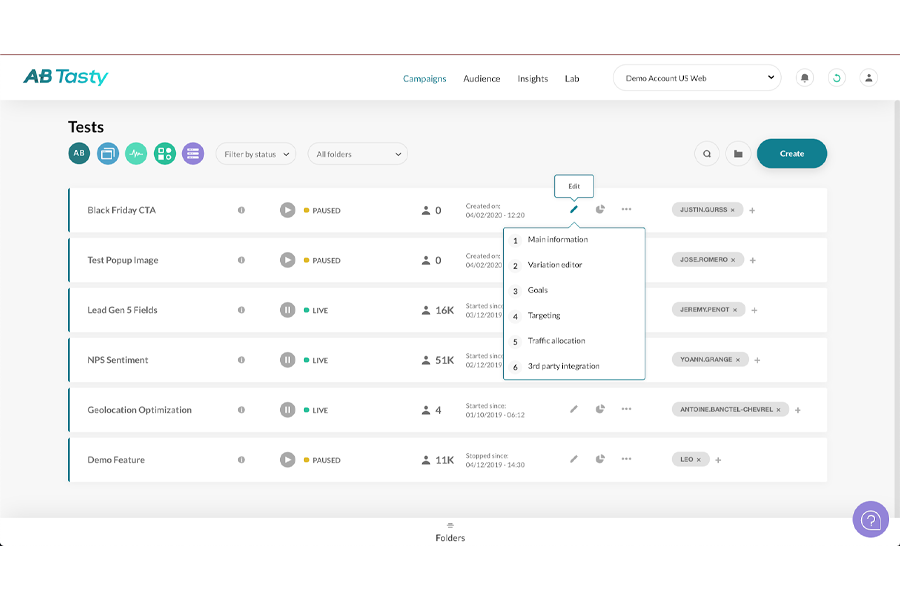Click the info icon for NPS Sentiment

[241, 360]
